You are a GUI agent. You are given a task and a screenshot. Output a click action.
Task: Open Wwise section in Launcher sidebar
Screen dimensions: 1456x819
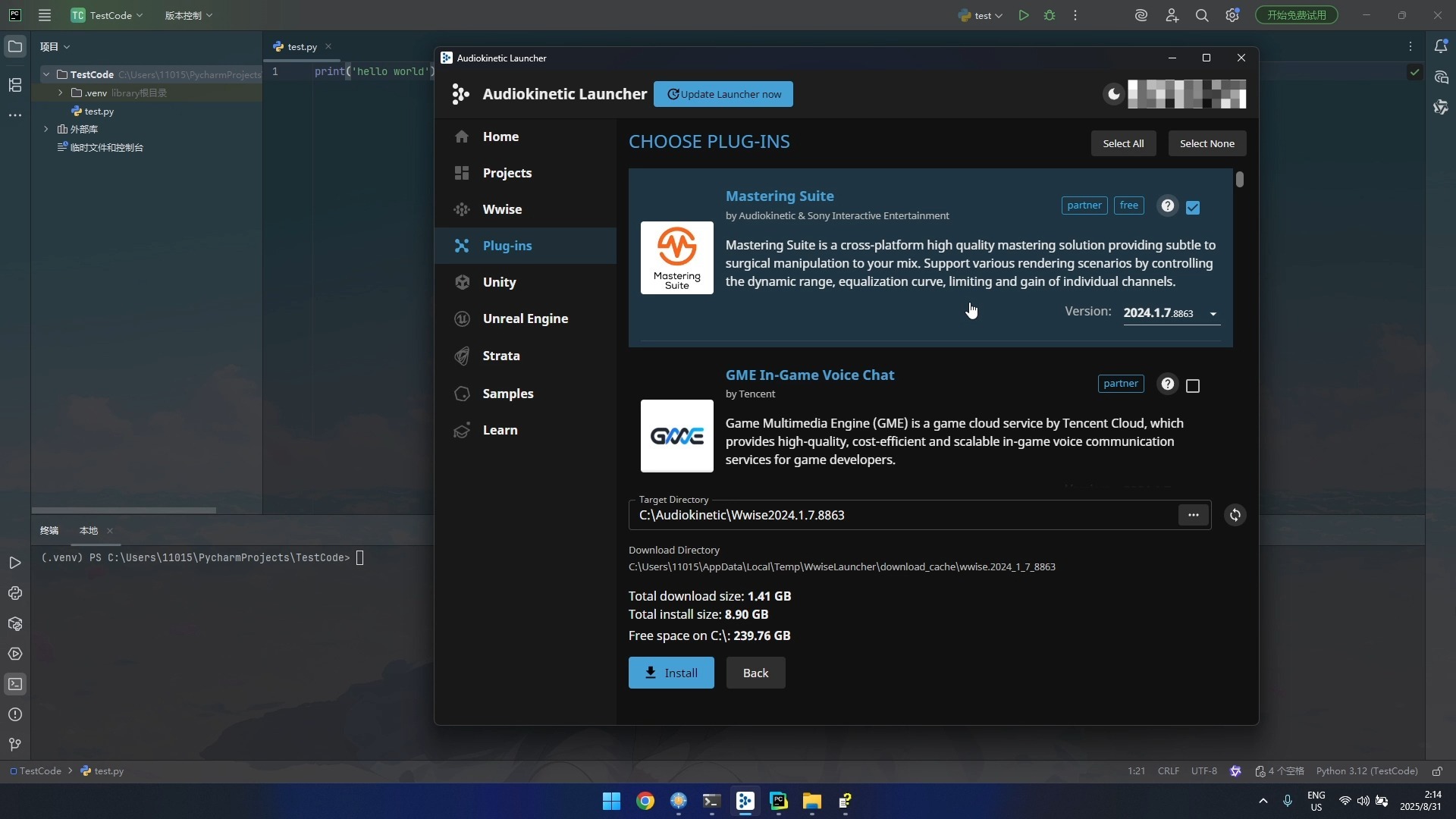[x=526, y=209]
